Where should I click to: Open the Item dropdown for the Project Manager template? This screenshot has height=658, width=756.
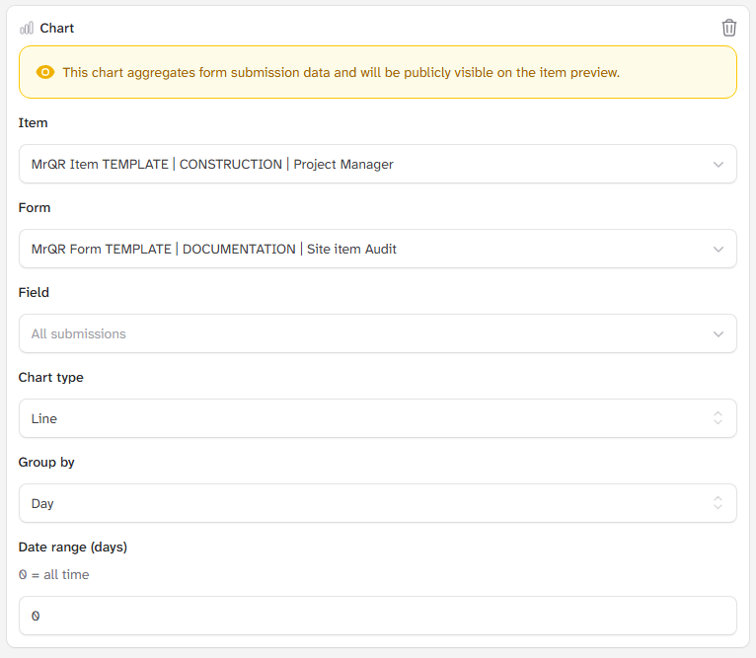click(378, 164)
